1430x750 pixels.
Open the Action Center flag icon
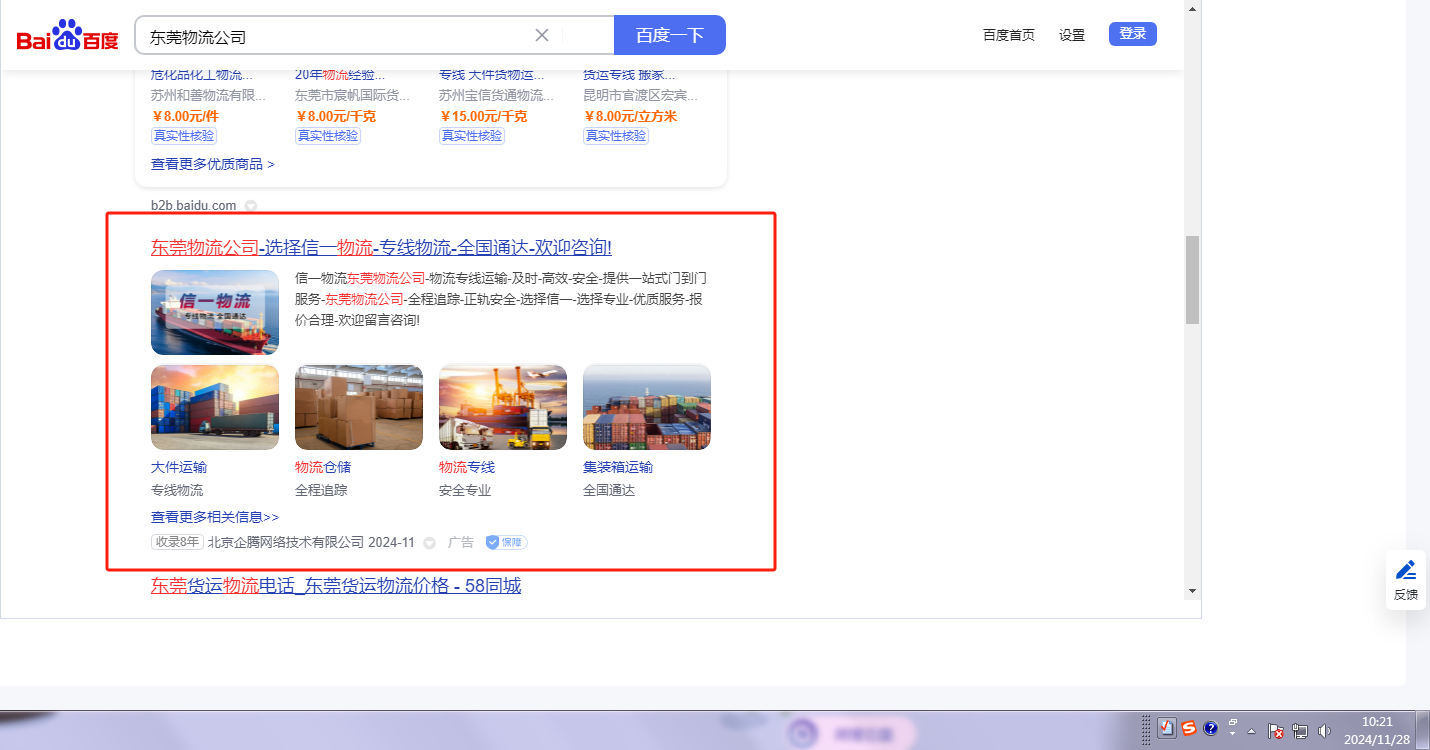[1276, 731]
